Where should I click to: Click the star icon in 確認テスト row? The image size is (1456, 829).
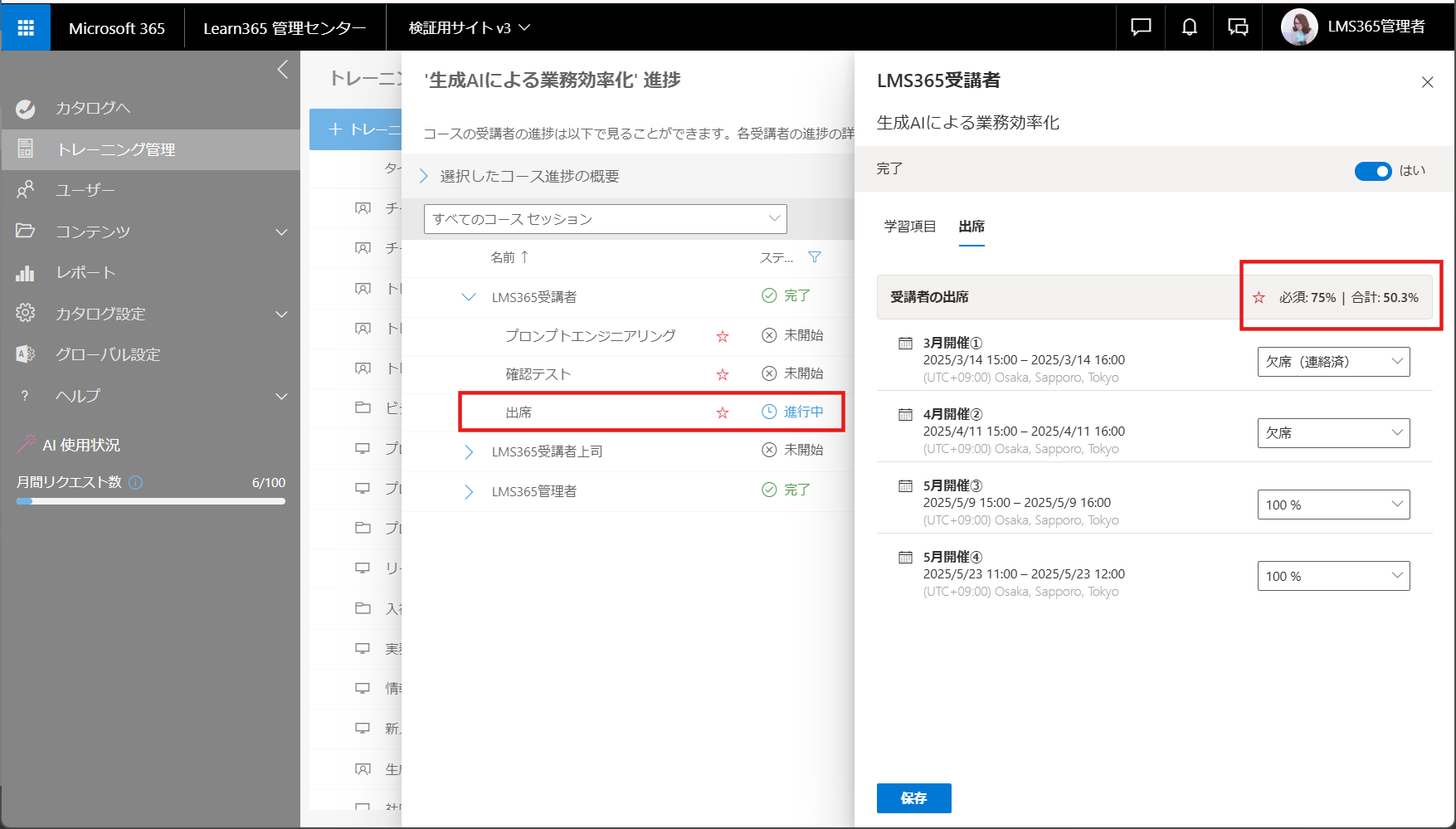click(x=723, y=374)
